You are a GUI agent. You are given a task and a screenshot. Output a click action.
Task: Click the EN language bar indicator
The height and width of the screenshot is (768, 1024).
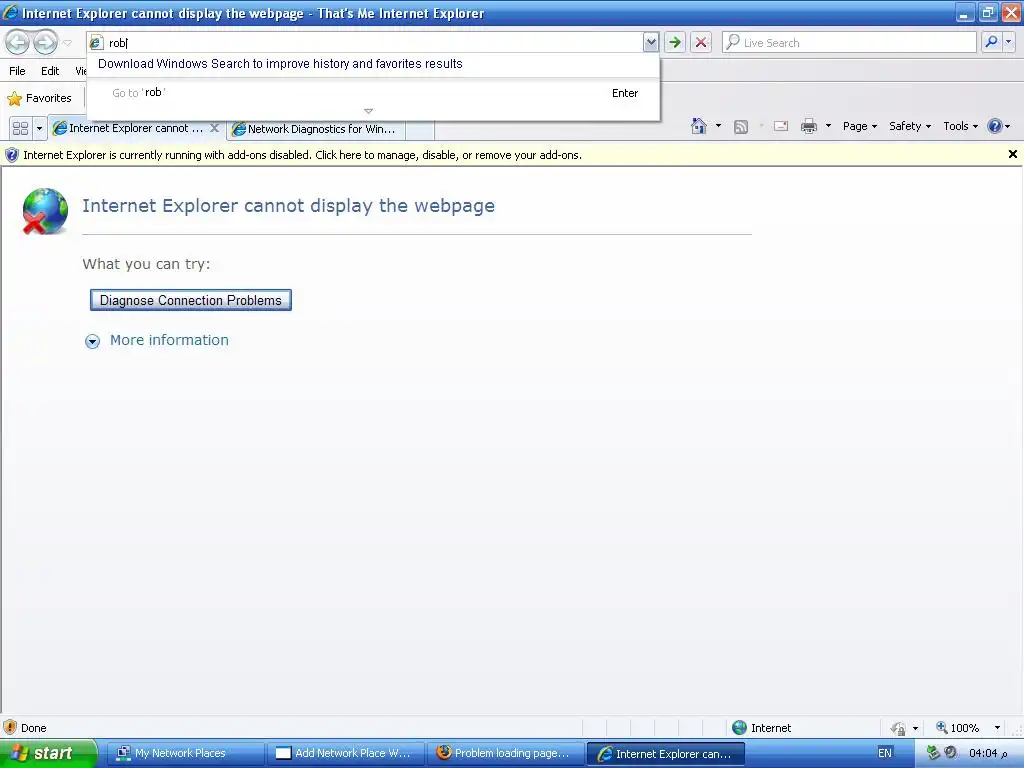[x=884, y=753]
